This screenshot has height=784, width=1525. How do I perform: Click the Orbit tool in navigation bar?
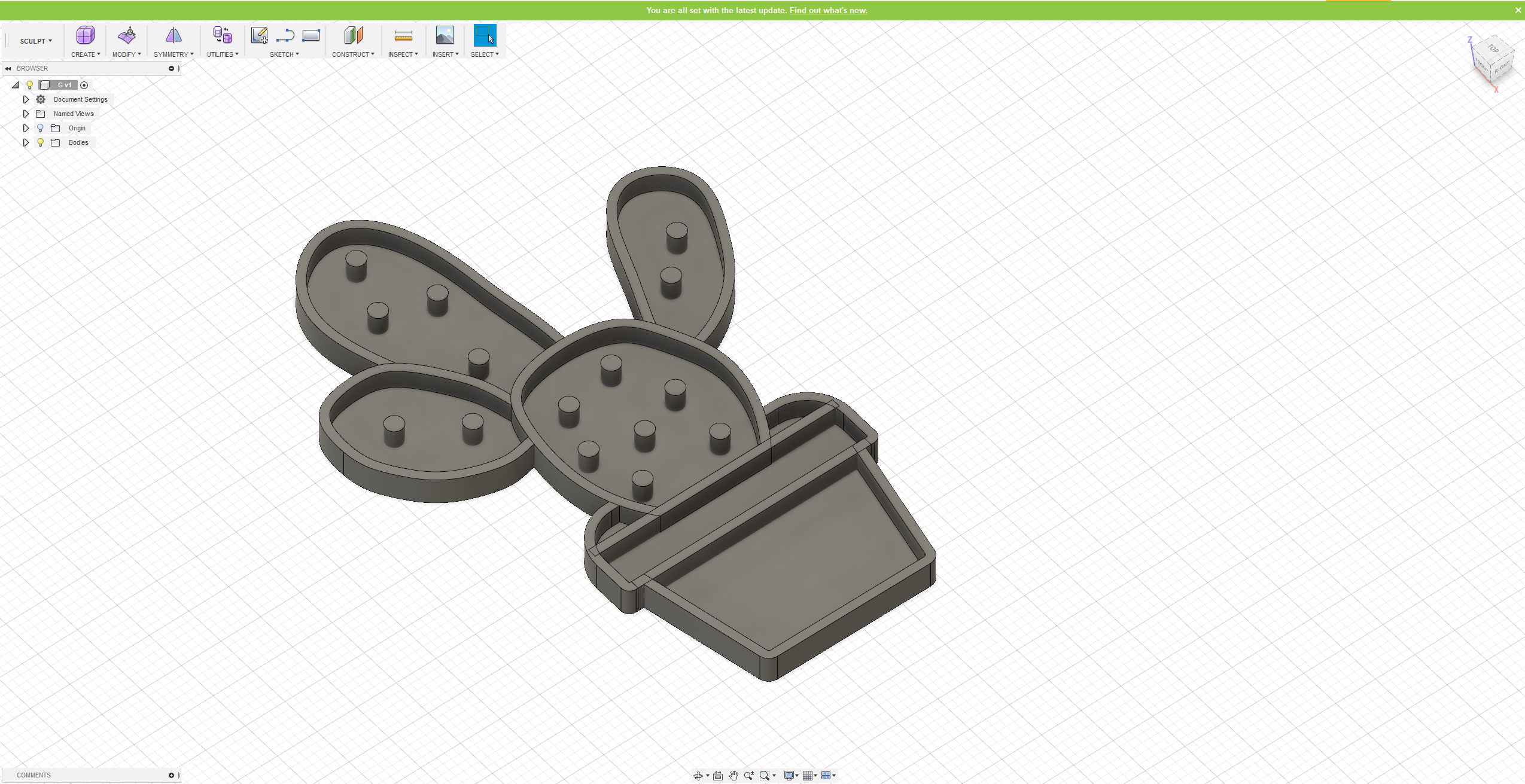(698, 776)
